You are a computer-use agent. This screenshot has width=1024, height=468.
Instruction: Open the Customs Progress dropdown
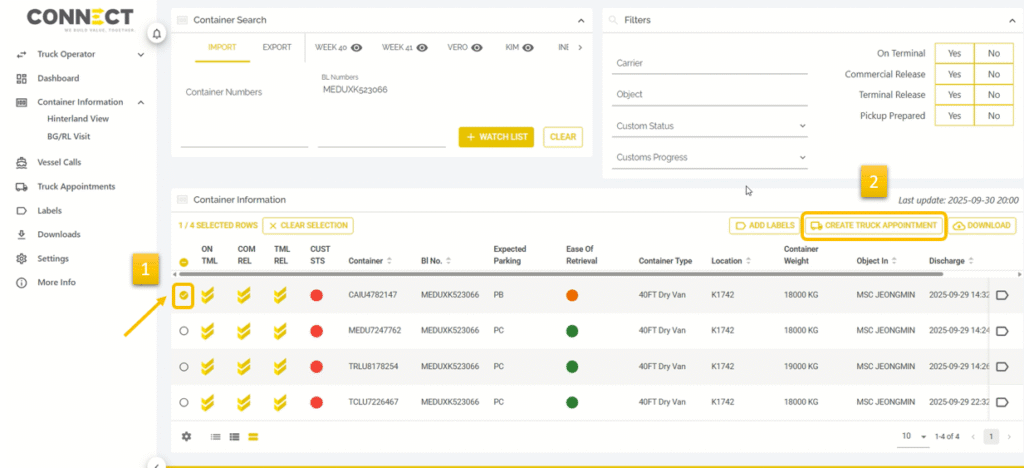pyautogui.click(x=709, y=157)
